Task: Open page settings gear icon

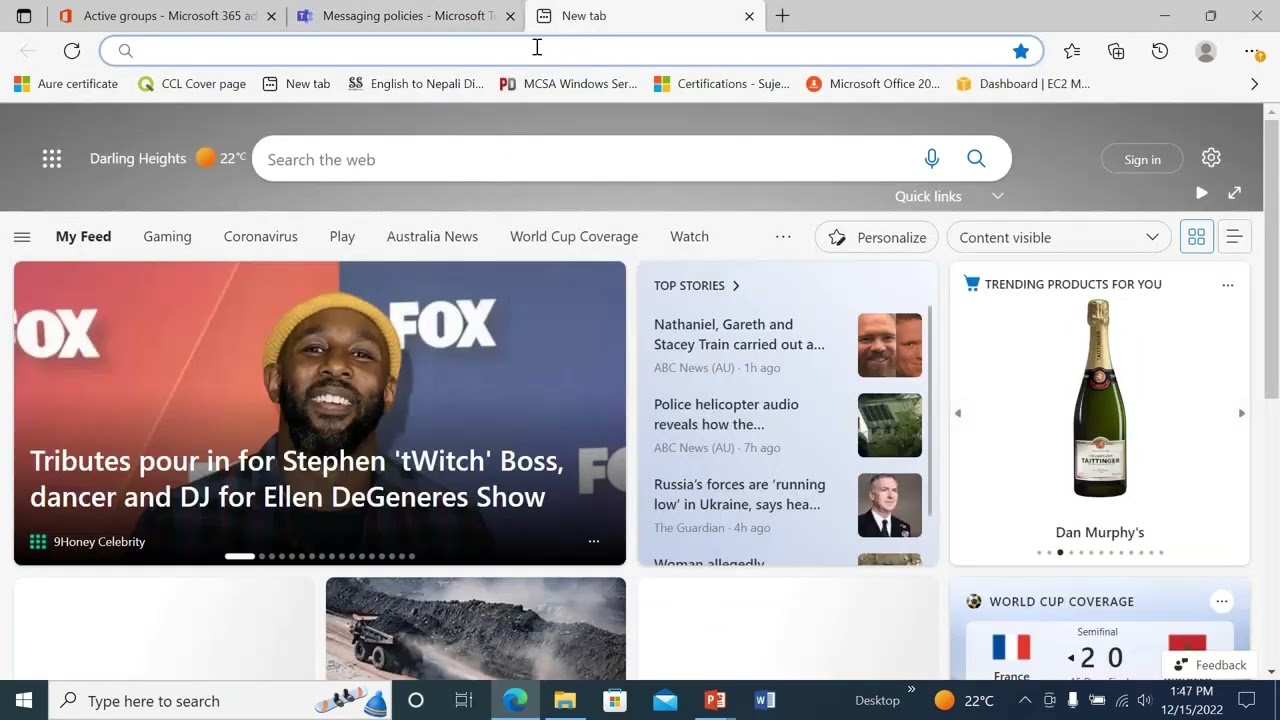Action: [x=1211, y=158]
